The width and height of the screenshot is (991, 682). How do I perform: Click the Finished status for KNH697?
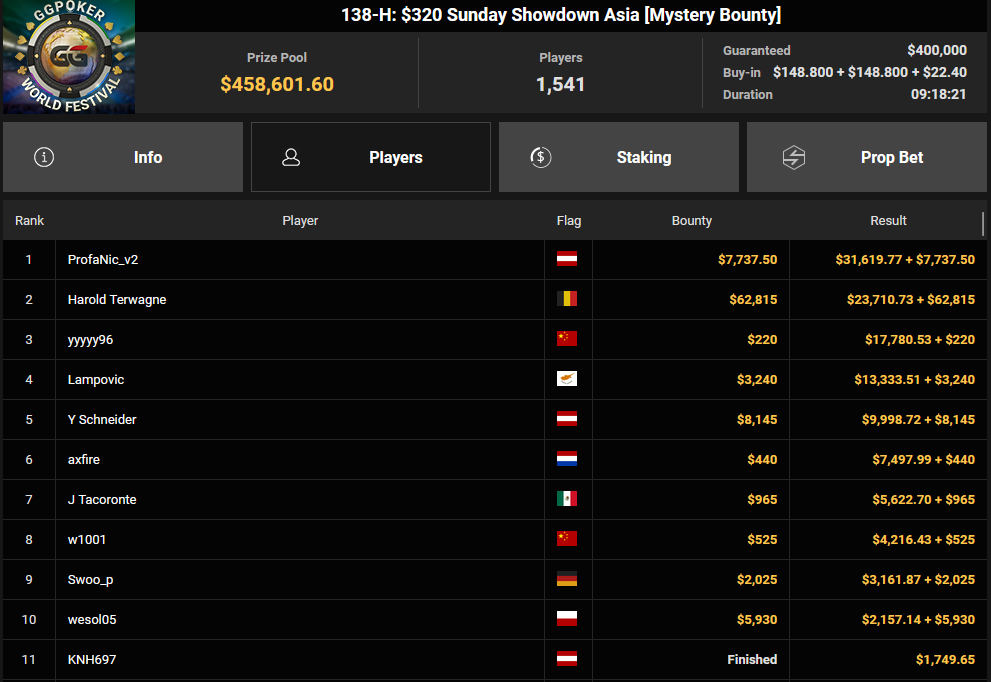pos(752,659)
